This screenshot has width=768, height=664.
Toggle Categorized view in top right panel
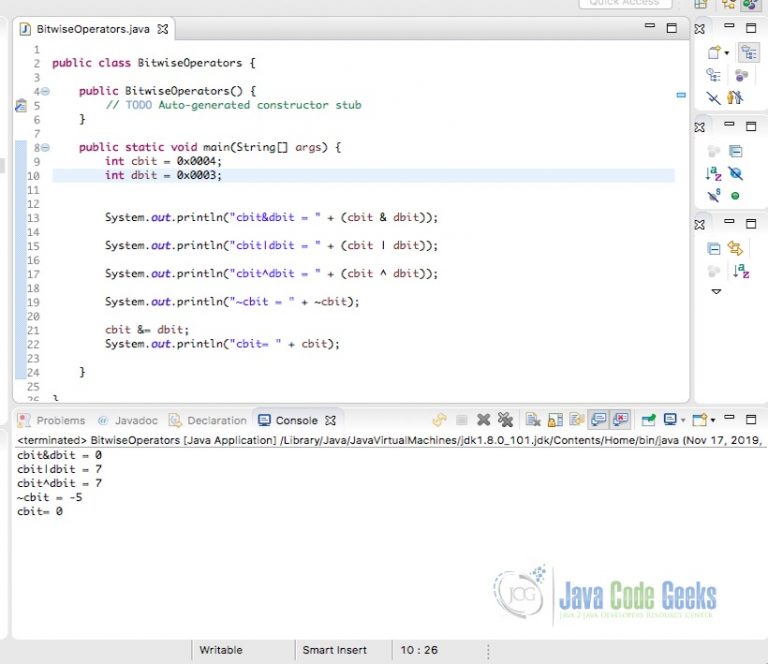tap(749, 52)
